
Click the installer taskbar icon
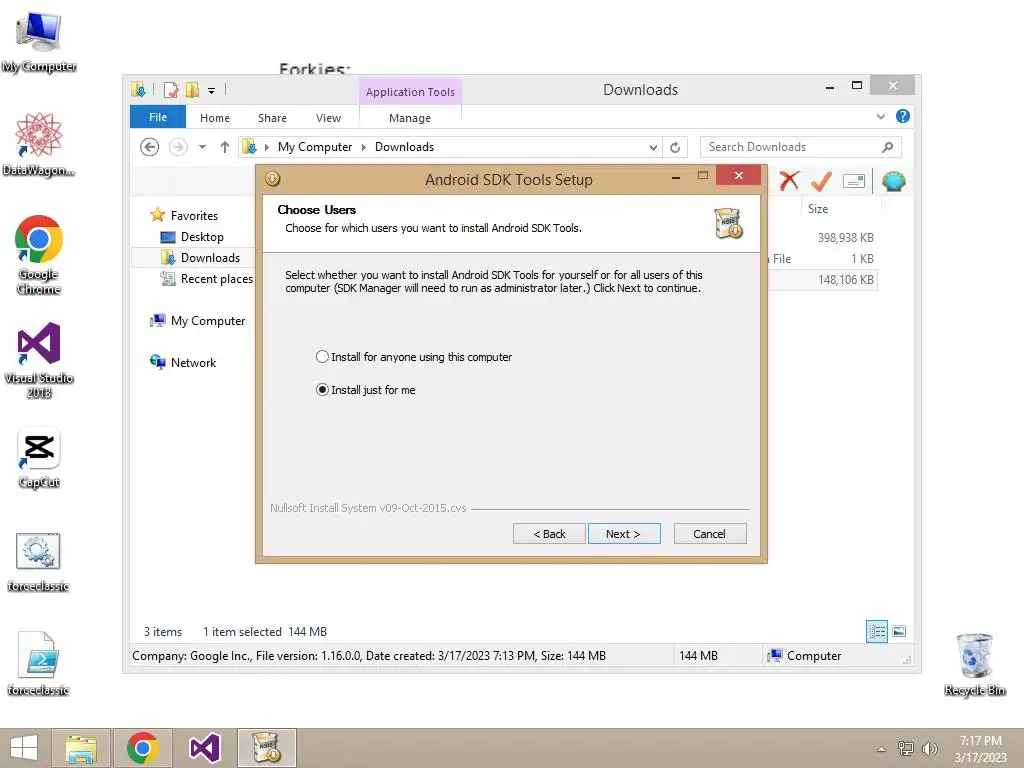[266, 748]
